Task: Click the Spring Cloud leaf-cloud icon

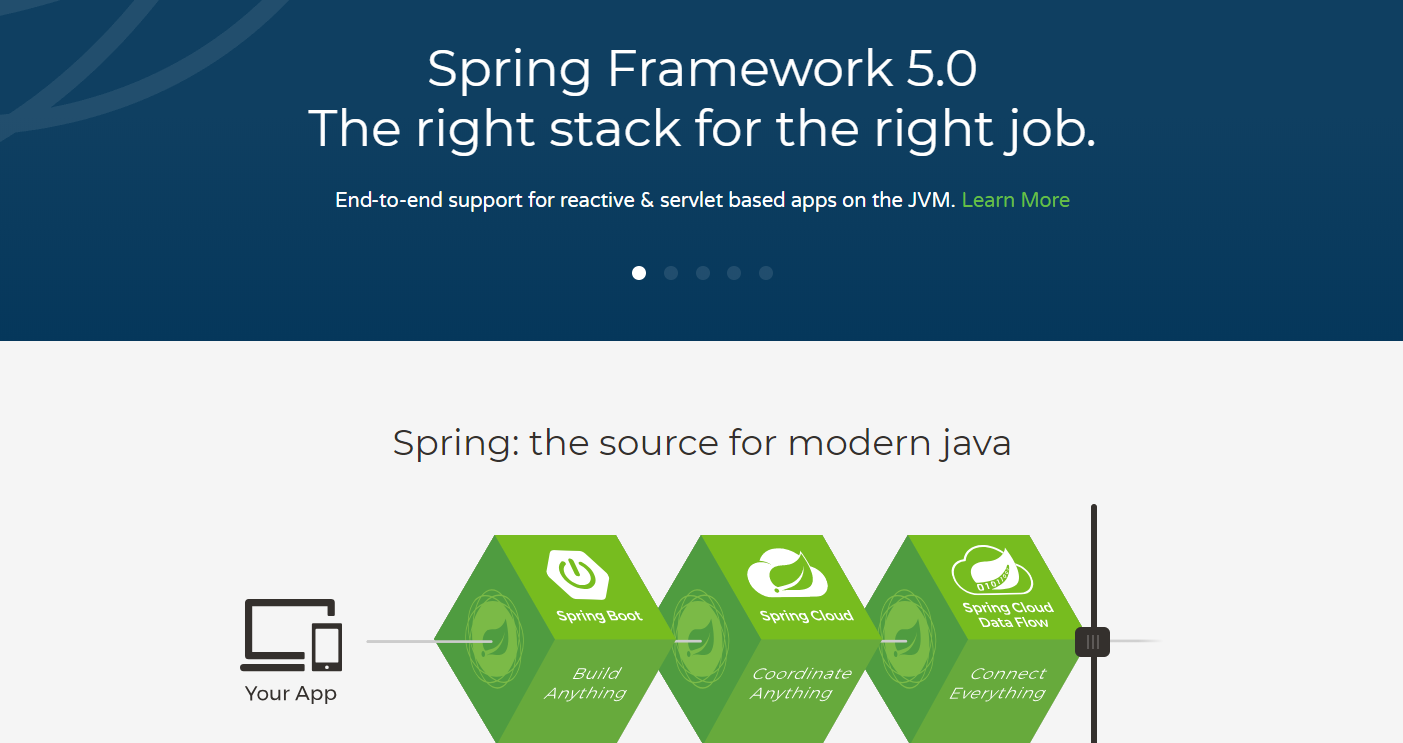Action: point(787,574)
